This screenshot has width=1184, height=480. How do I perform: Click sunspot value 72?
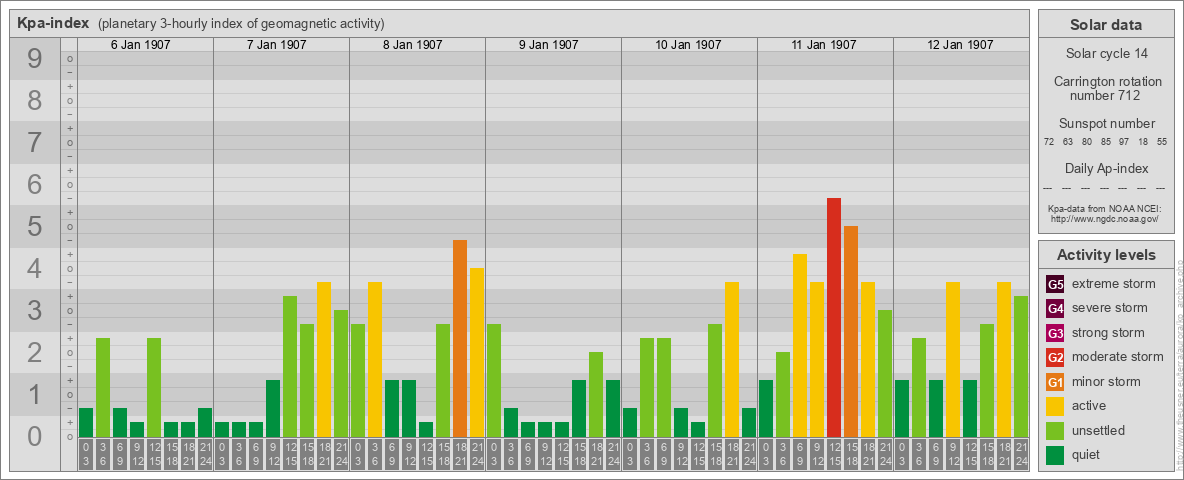click(1049, 141)
